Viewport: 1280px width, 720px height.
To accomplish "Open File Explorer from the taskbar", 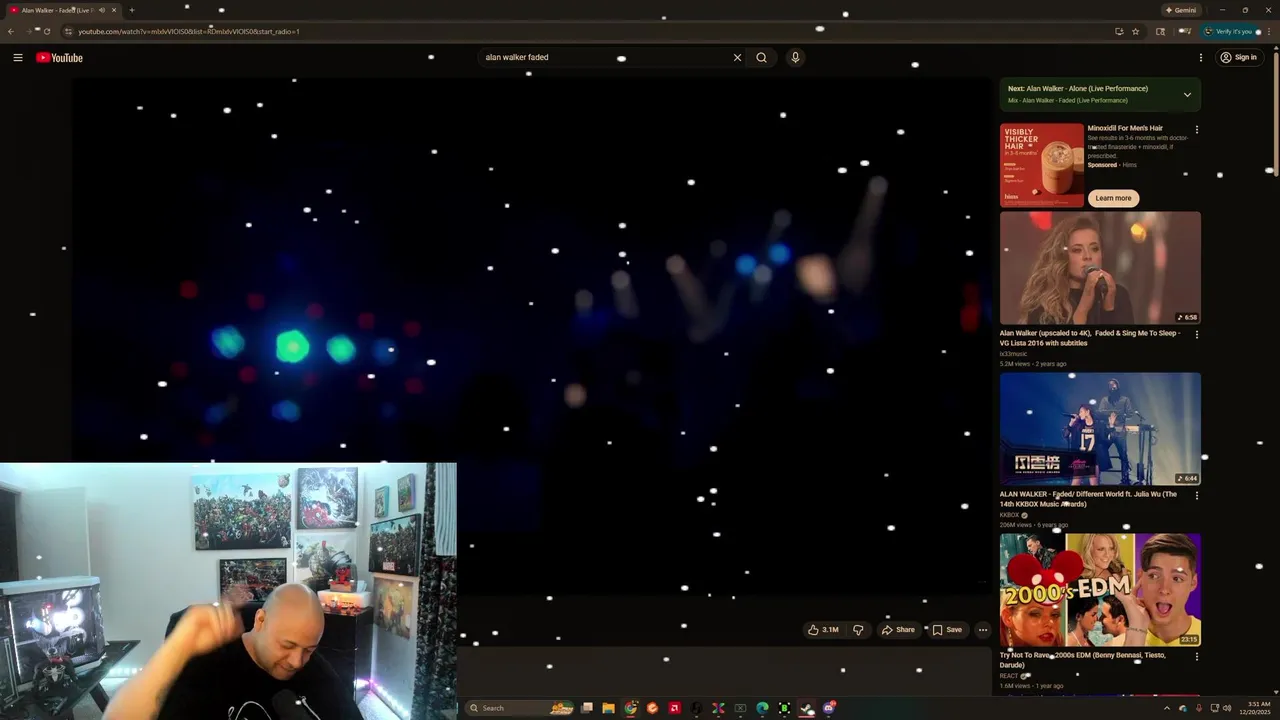I will (608, 708).
